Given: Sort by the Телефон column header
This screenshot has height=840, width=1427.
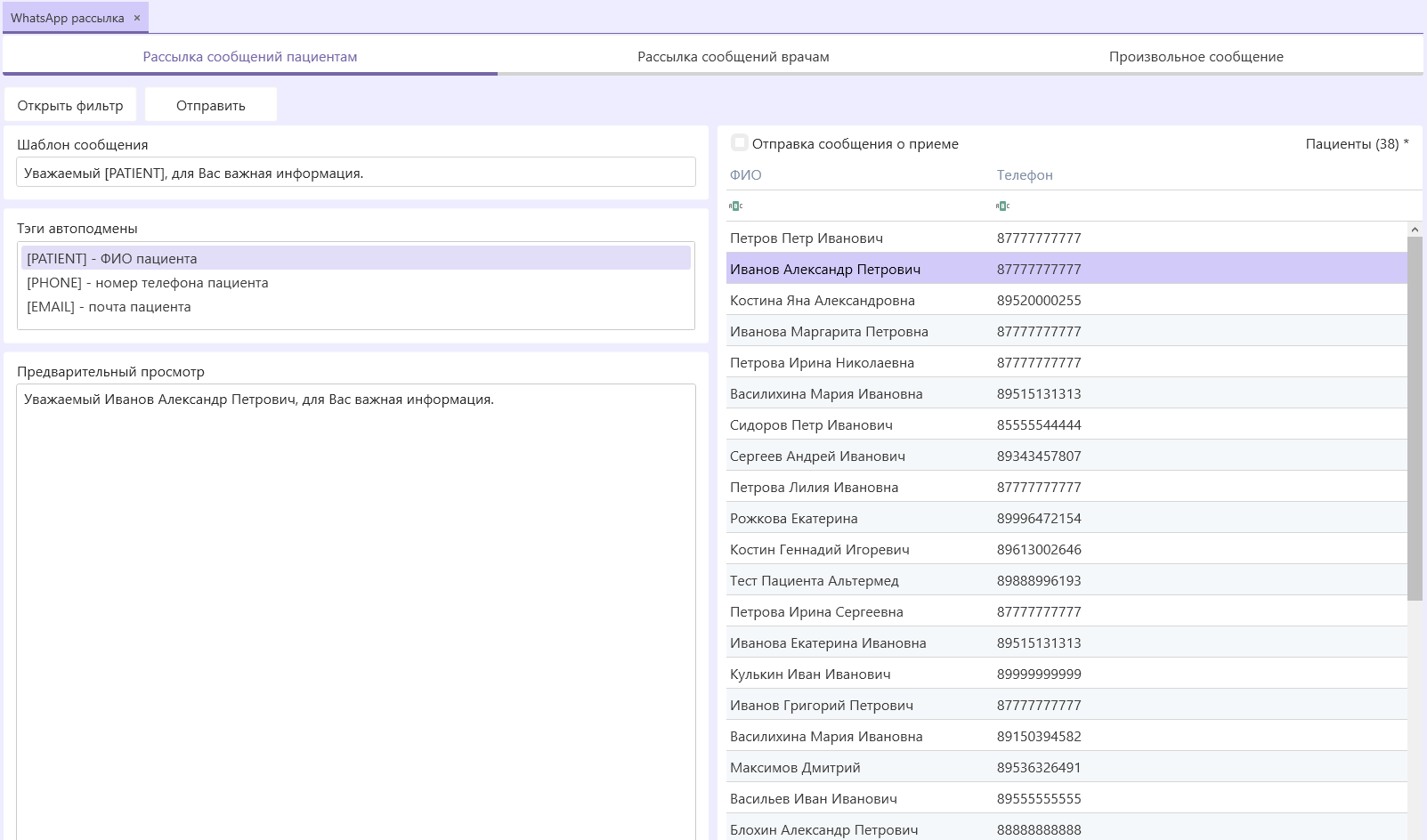Looking at the screenshot, I should pyautogui.click(x=1025, y=174).
